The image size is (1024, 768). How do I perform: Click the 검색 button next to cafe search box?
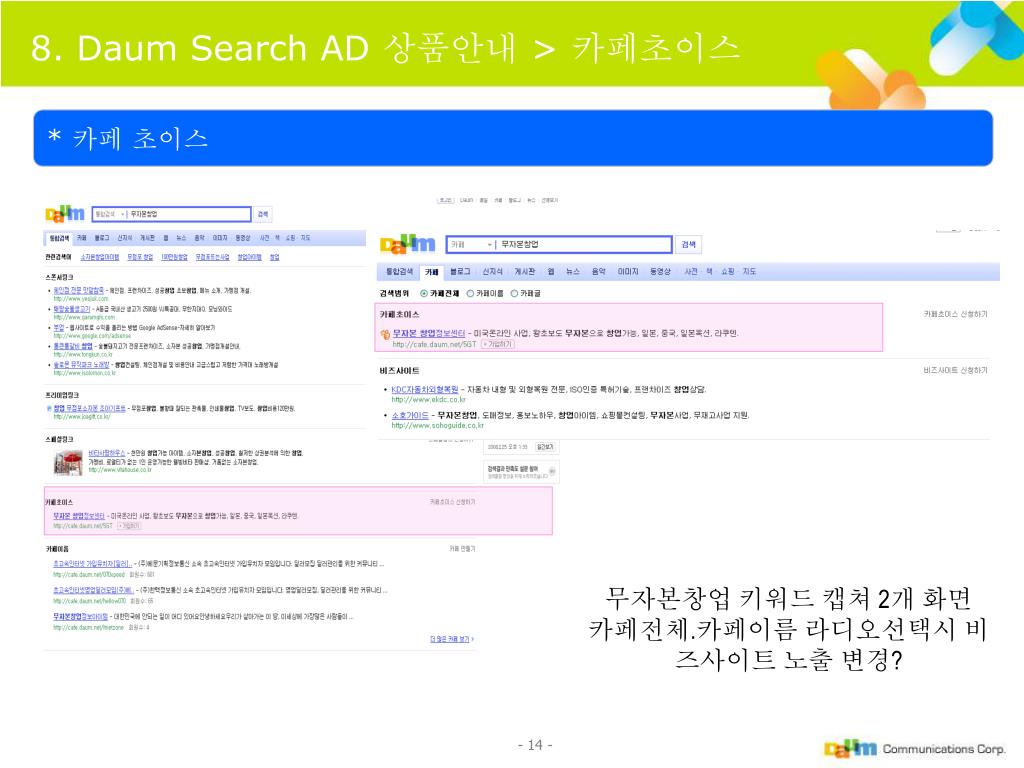(x=688, y=244)
